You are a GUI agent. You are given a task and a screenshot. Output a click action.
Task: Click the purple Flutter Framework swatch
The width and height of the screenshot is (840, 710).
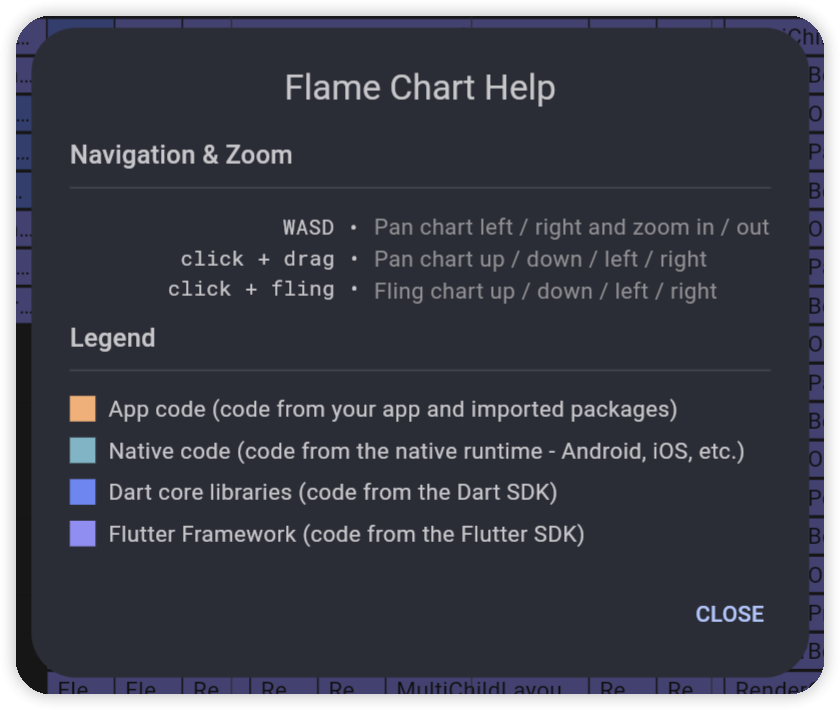(83, 534)
